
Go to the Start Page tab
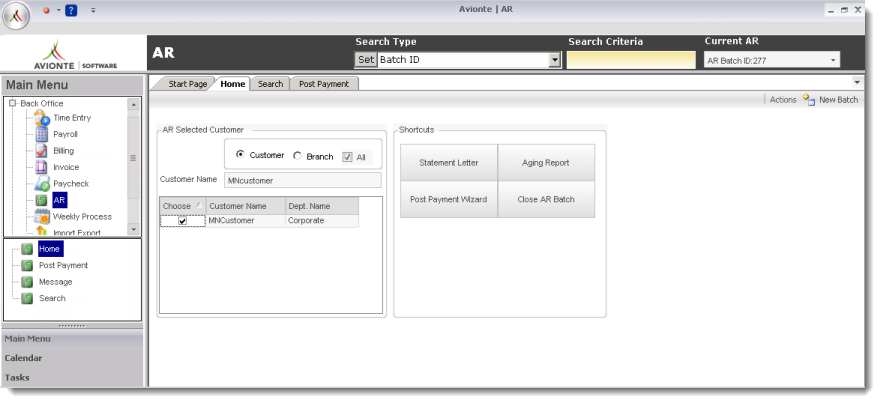[x=187, y=84]
